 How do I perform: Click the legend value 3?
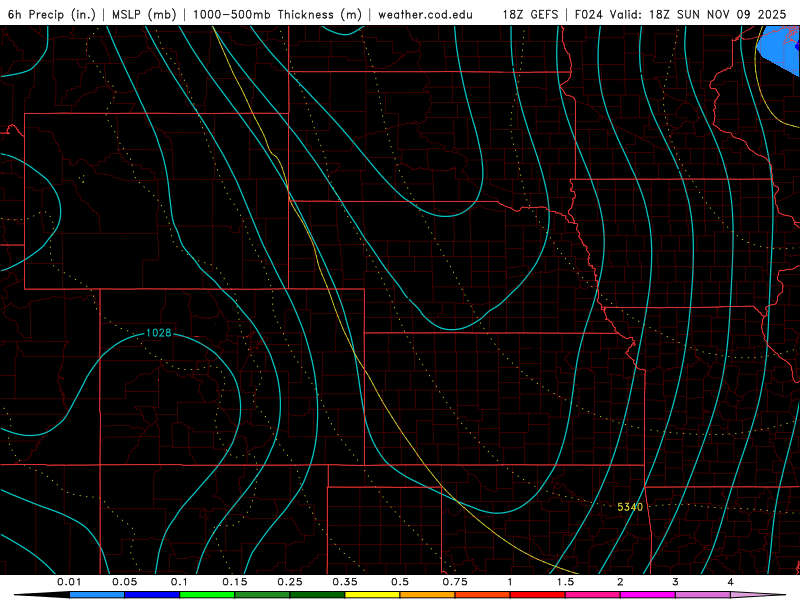676,582
